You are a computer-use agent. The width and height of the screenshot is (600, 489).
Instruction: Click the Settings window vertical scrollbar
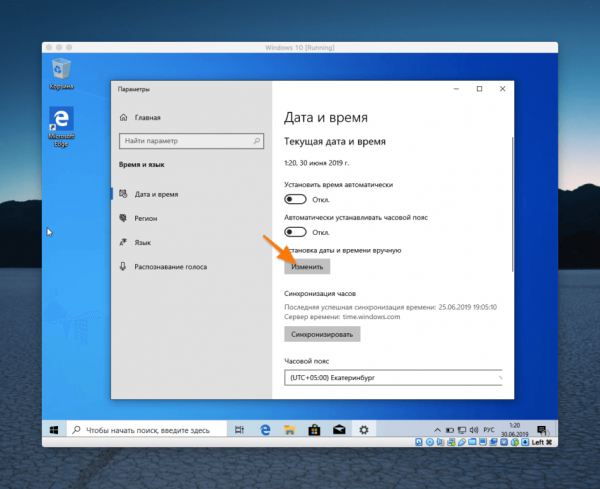pyautogui.click(x=512, y=204)
